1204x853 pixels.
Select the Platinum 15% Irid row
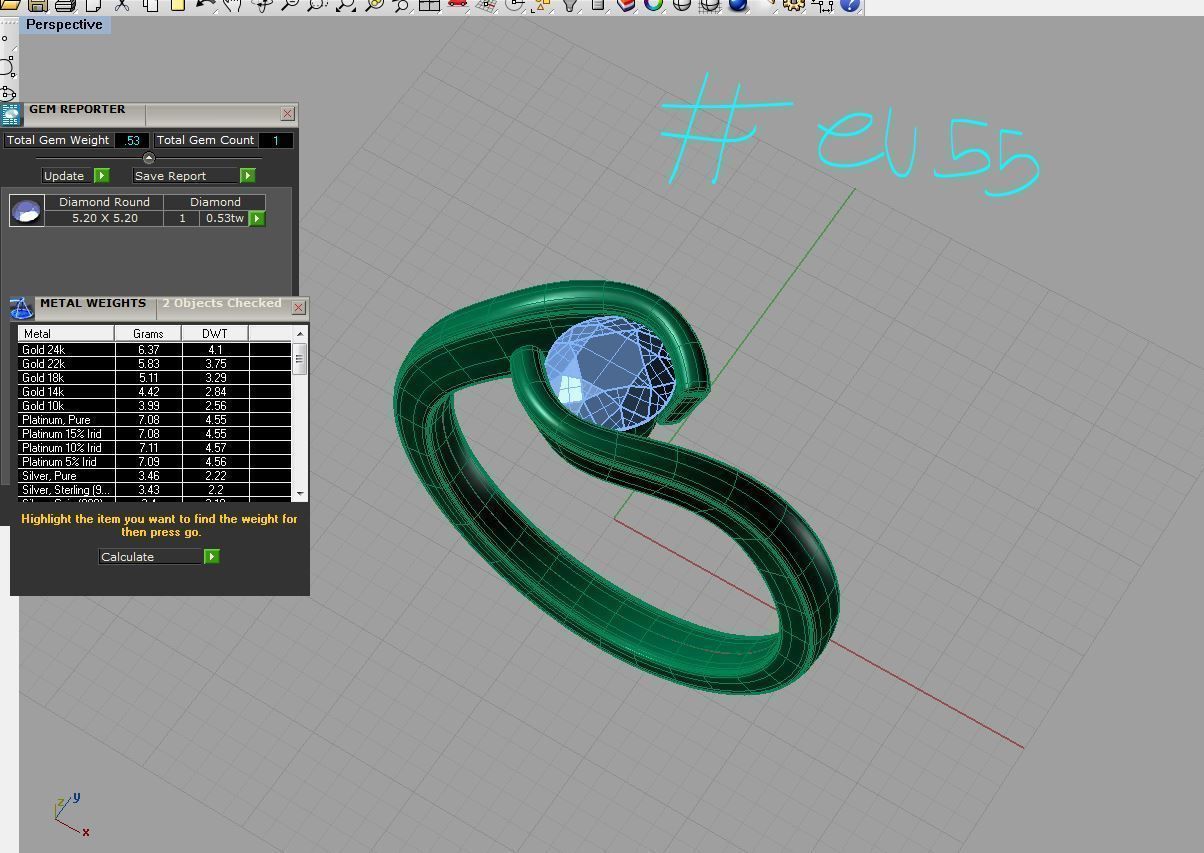pos(154,434)
